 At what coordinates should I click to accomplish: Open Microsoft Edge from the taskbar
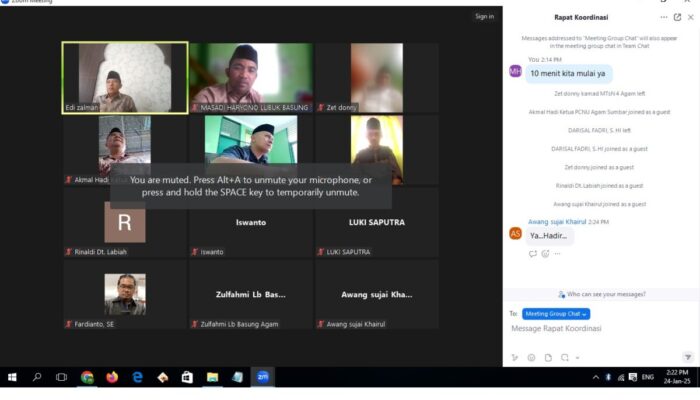pos(138,377)
